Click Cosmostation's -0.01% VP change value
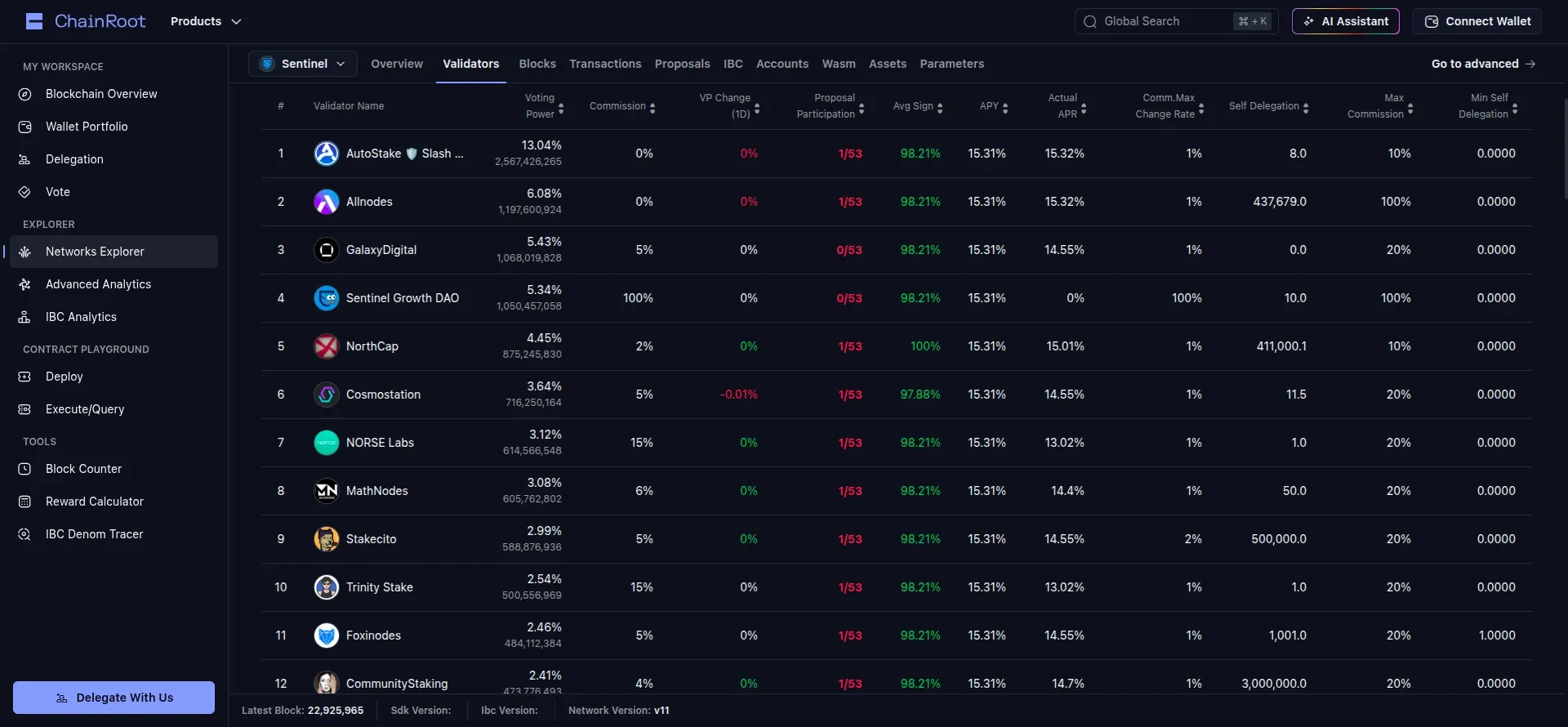This screenshot has height=727, width=1568. click(x=739, y=395)
